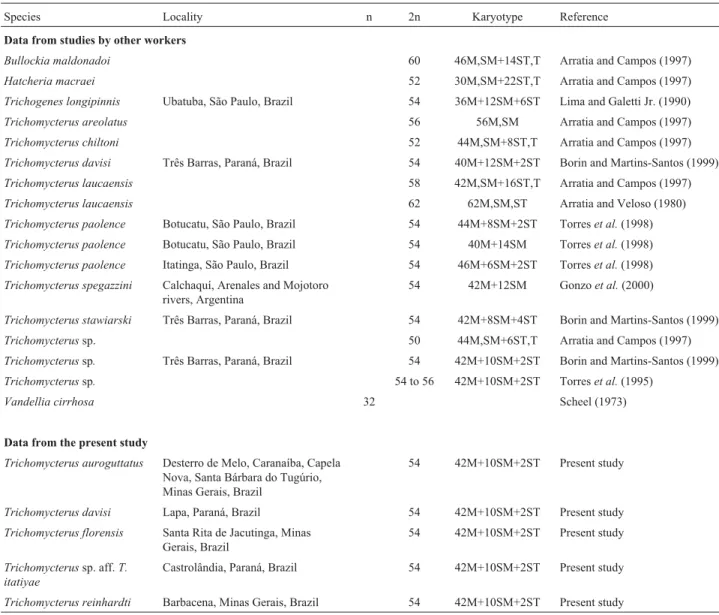Click 2n value 62 for Trichomycterus laucaensis
Viewport: 719px width, 615px height.
point(414,204)
